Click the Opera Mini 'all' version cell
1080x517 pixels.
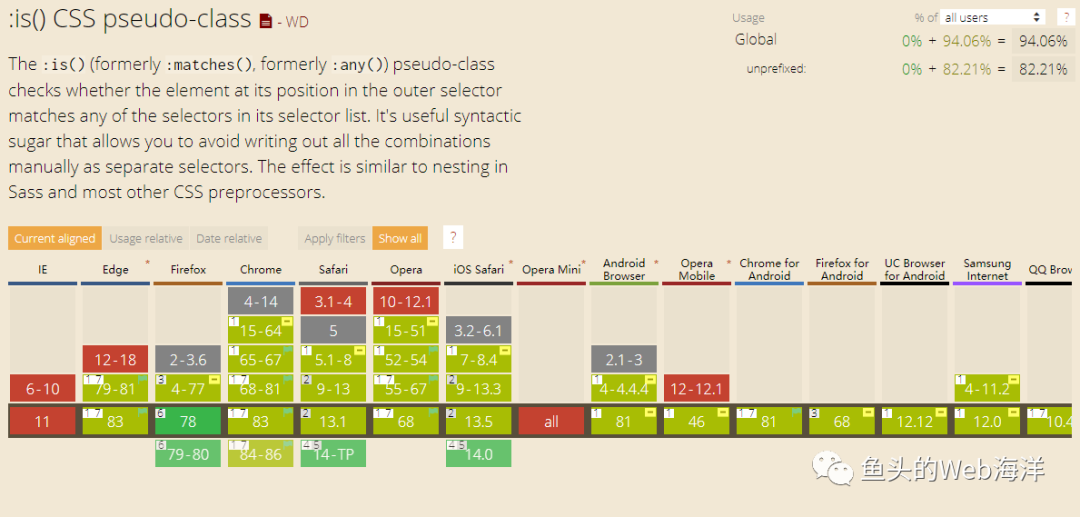(551, 421)
